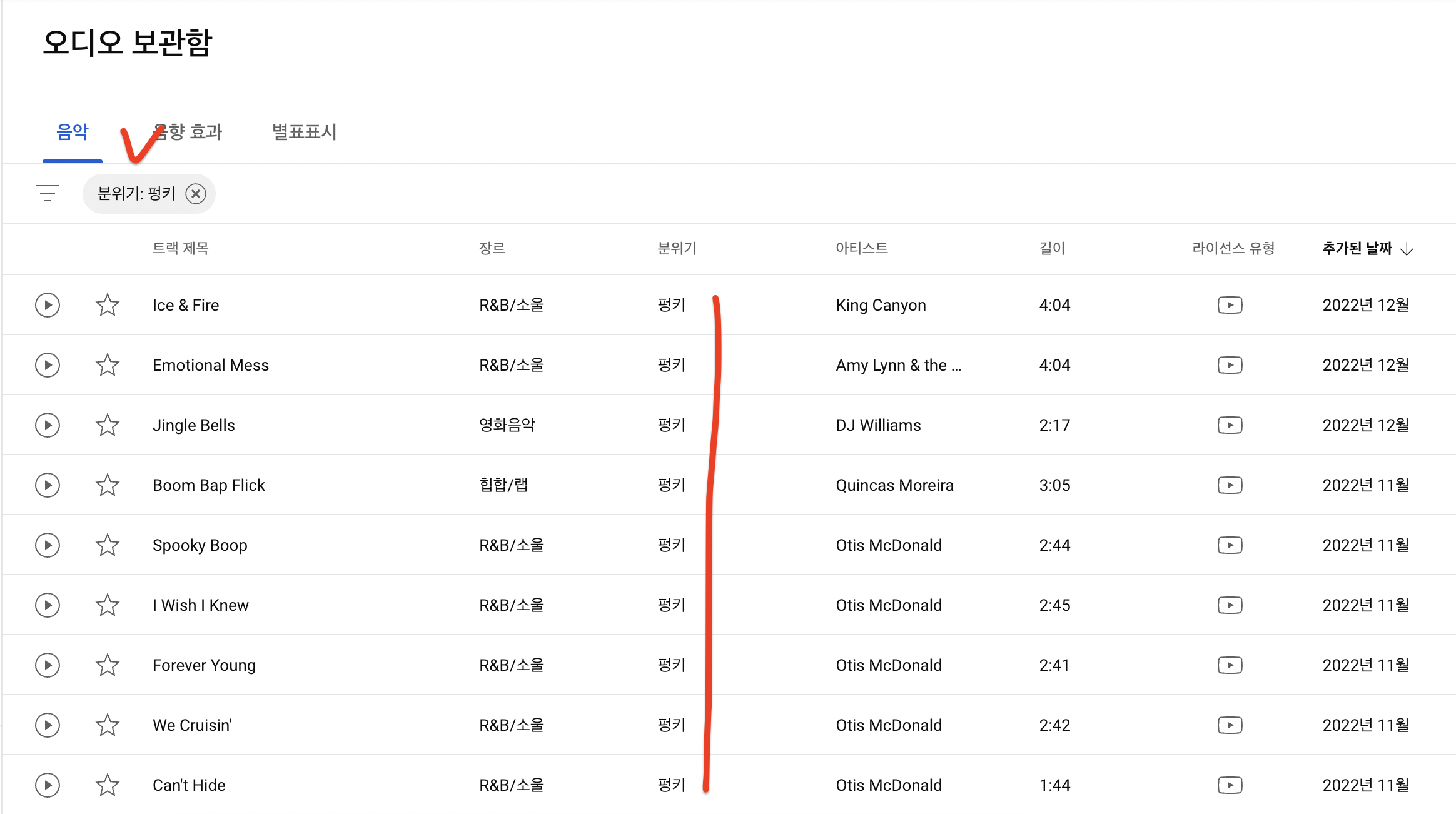The width and height of the screenshot is (1456, 814).
Task: Click Otis McDonald in Spooky Boop row
Action: (889, 545)
